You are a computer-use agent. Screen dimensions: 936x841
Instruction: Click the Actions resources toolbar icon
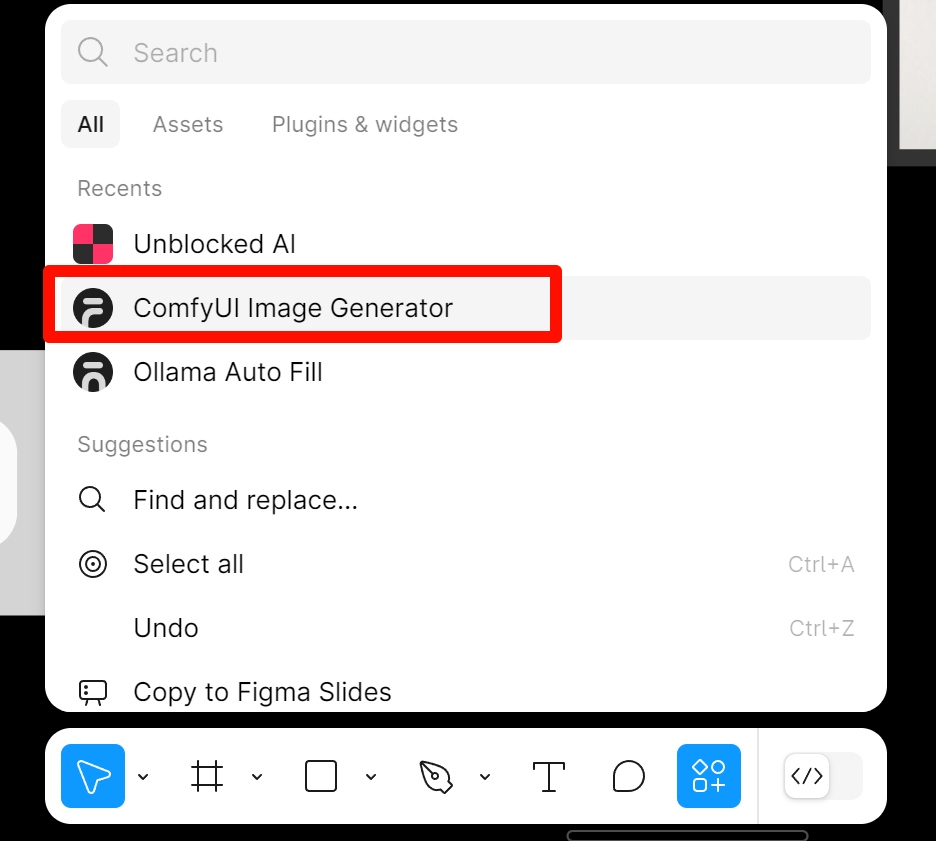pos(709,776)
